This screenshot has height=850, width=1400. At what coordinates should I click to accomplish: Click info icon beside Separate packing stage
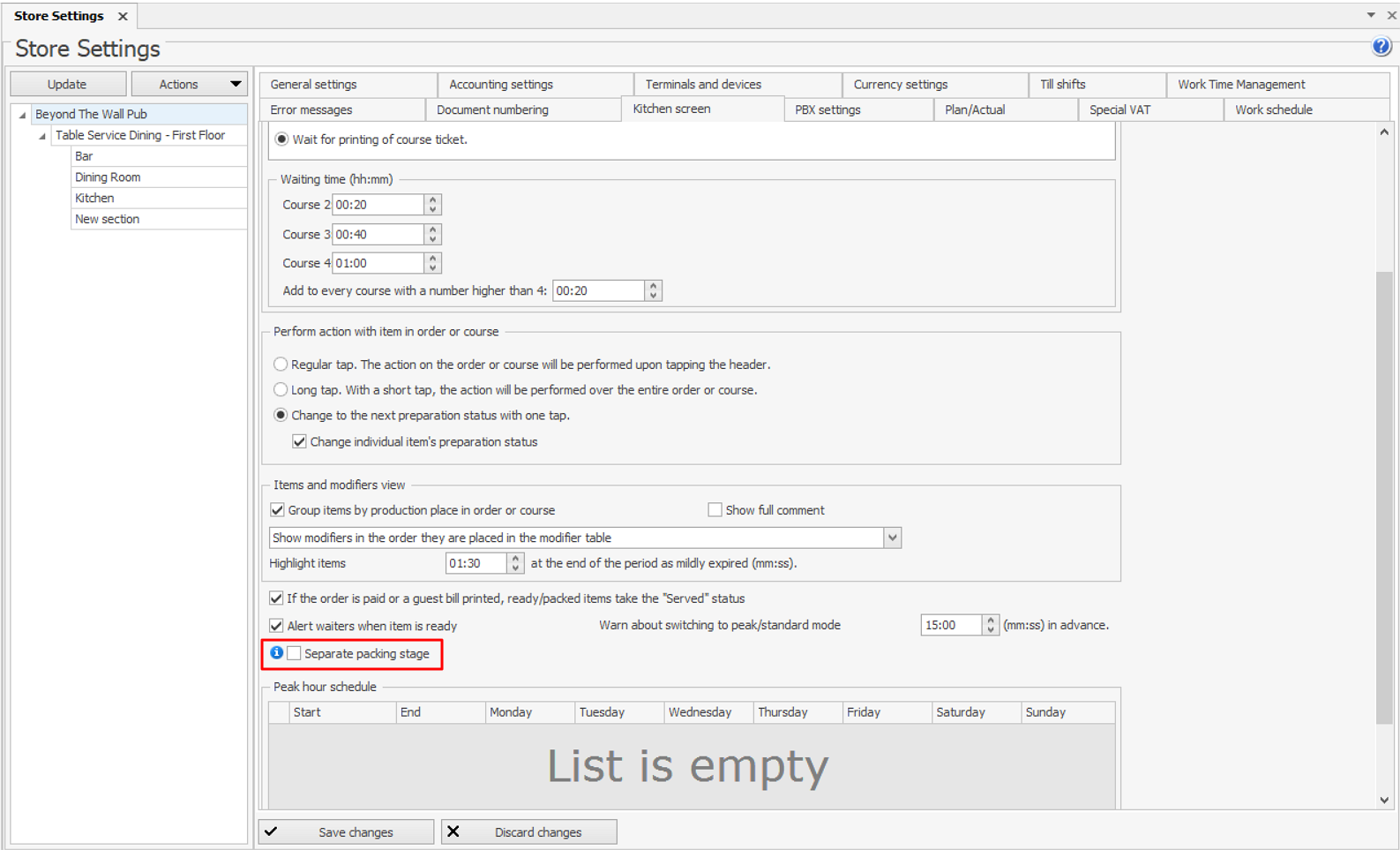pyautogui.click(x=277, y=652)
